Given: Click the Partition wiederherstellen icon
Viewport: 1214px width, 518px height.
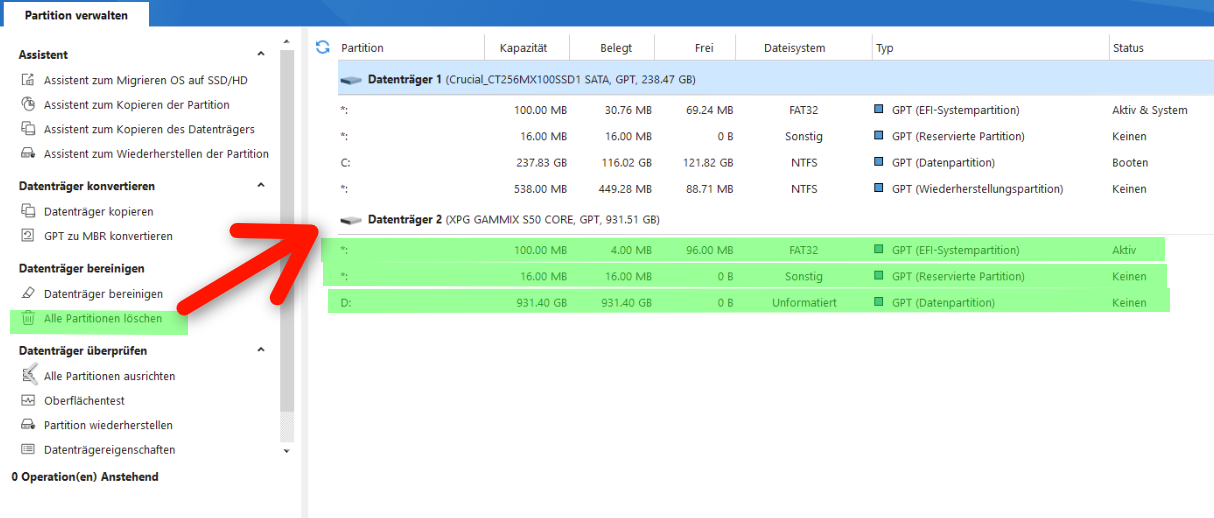Looking at the screenshot, I should 28,425.
